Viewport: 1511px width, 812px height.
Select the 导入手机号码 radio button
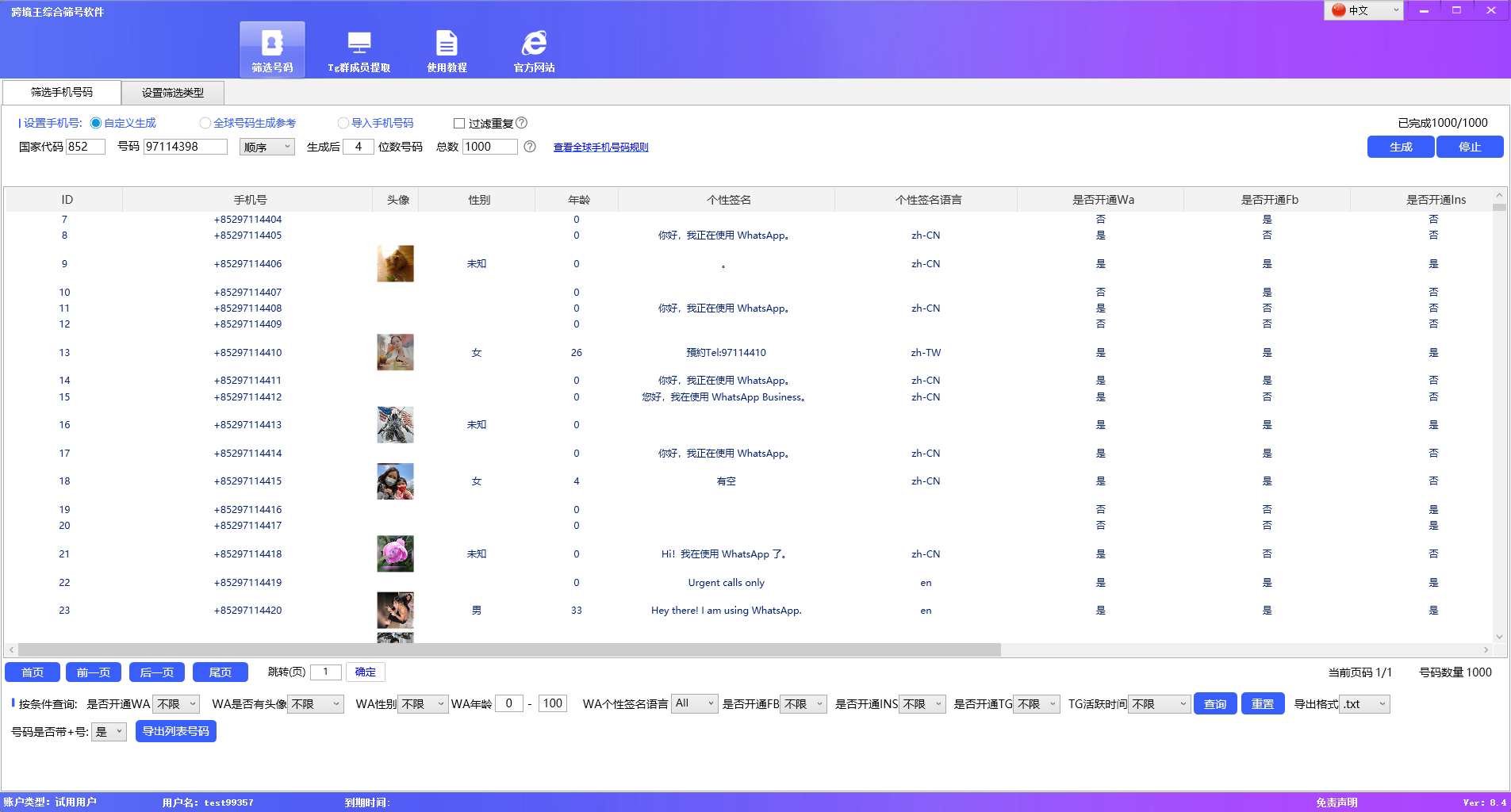343,123
